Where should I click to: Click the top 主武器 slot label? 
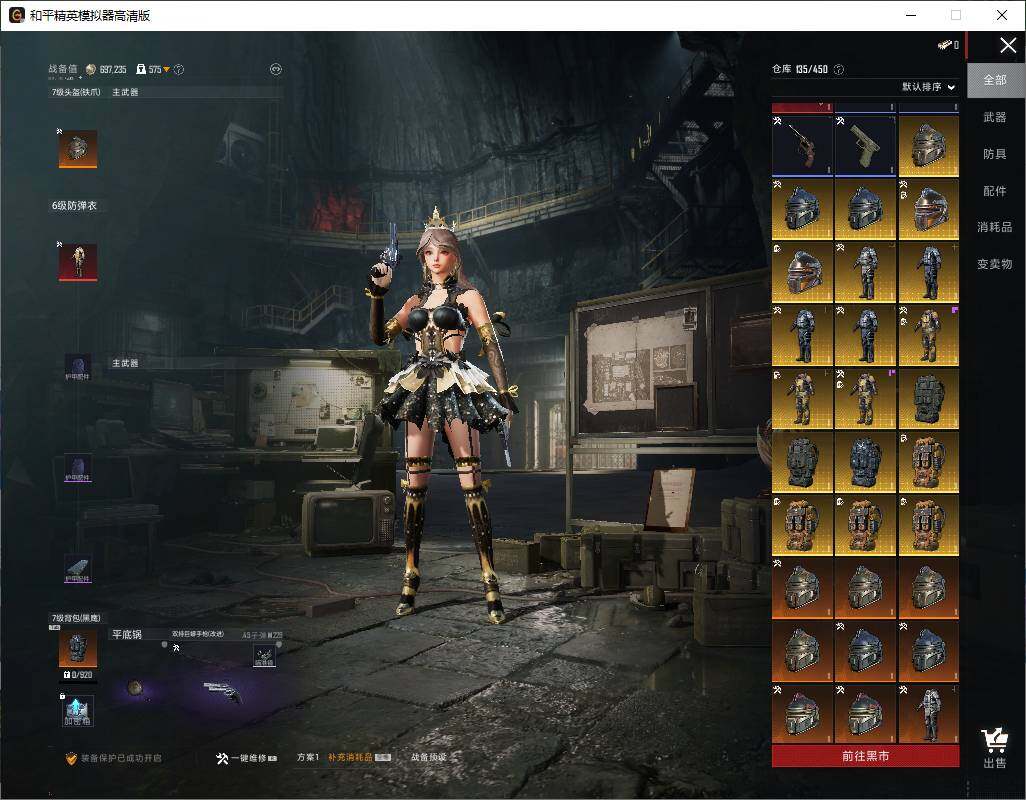pyautogui.click(x=125, y=92)
